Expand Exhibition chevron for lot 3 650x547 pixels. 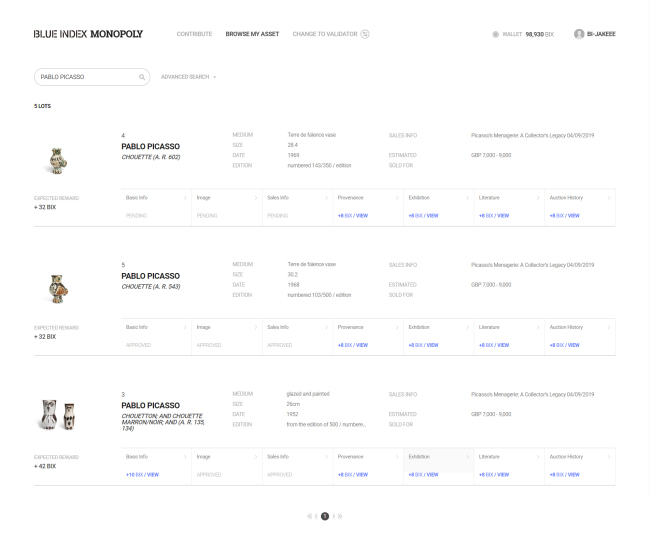(467, 457)
